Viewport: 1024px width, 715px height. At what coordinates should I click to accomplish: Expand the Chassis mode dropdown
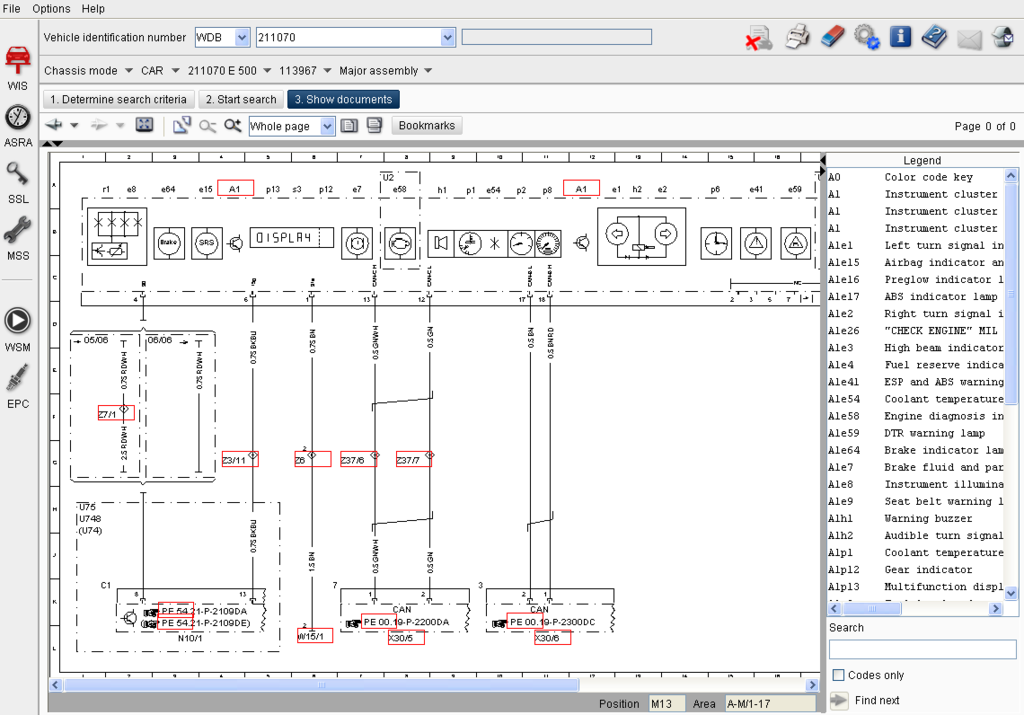(129, 71)
